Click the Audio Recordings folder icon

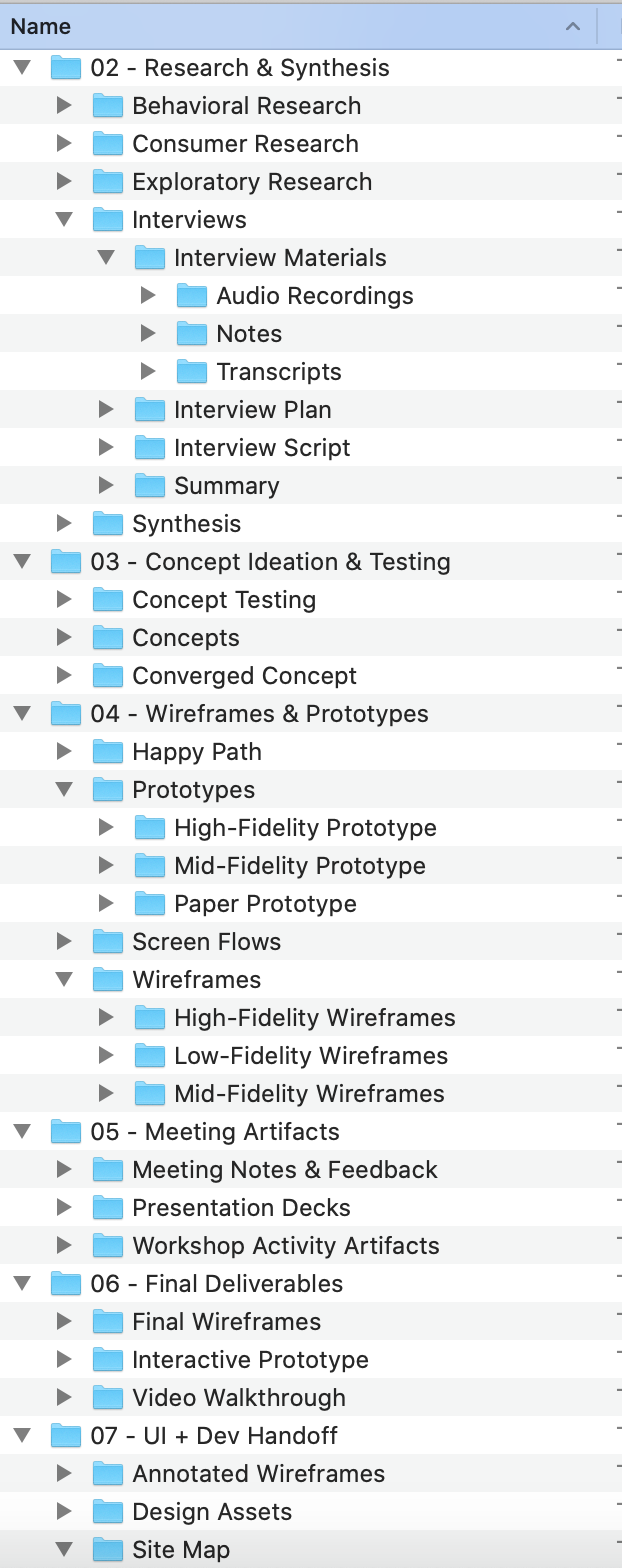[x=191, y=296]
